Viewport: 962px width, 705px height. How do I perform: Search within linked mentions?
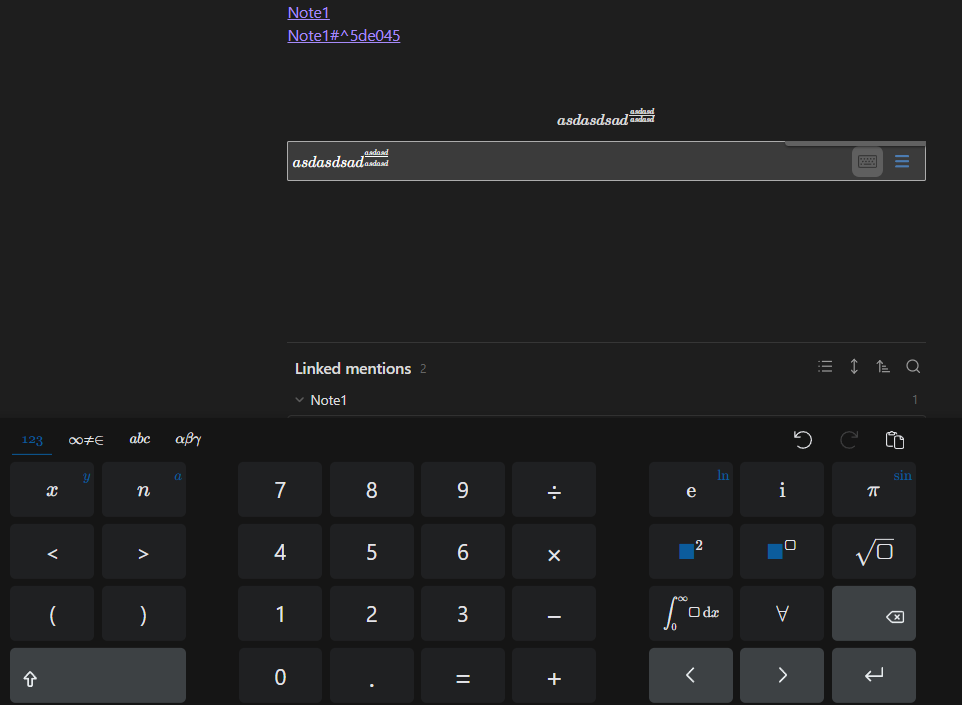tap(913, 367)
